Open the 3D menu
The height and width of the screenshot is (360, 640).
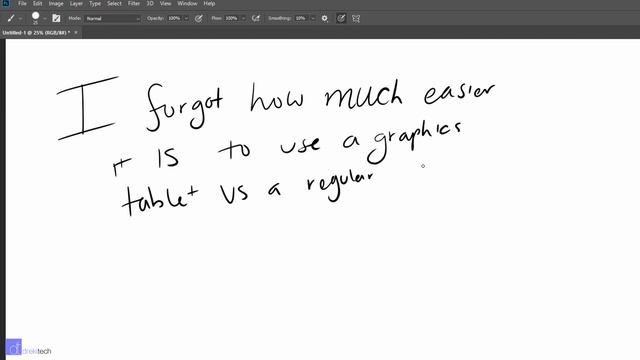[150, 4]
